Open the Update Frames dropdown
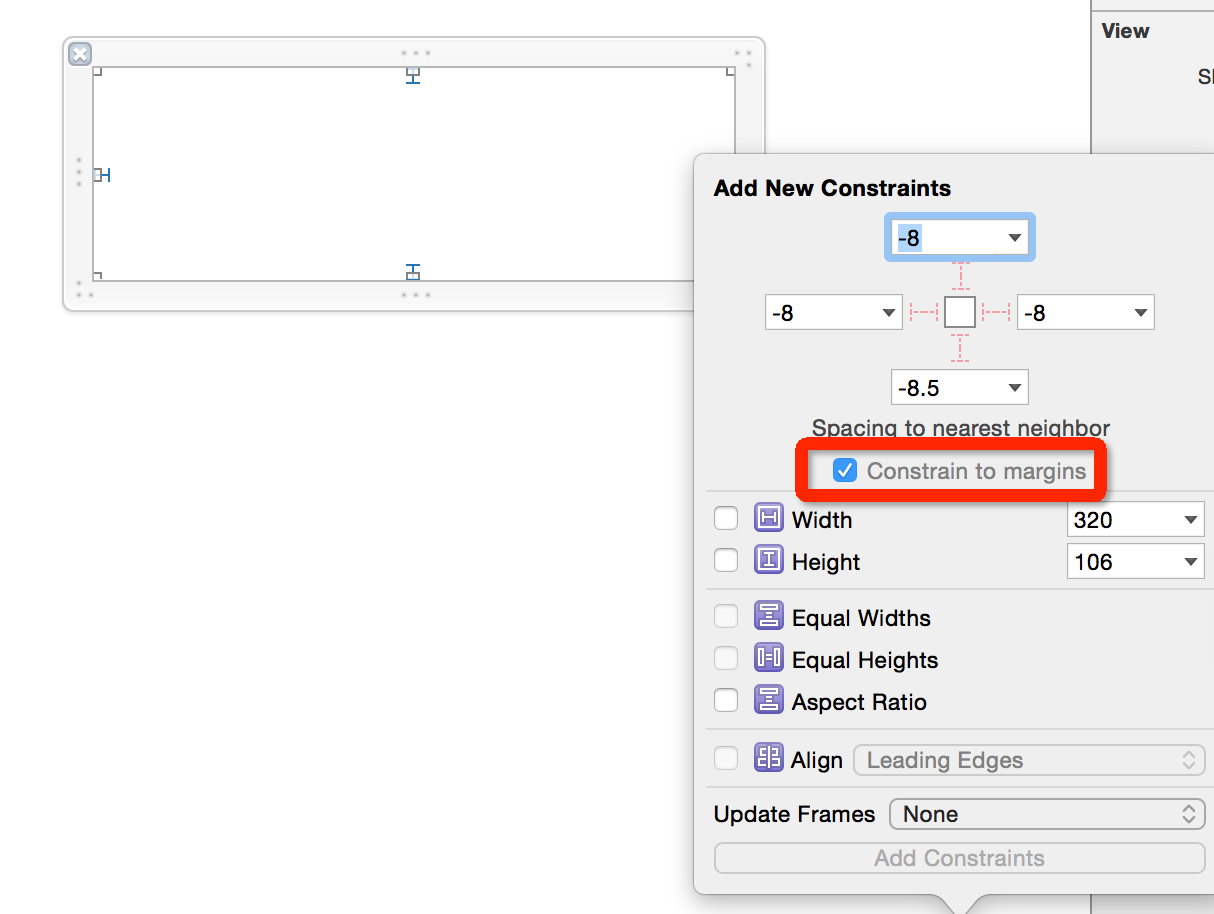Screen dimensions: 1214x914 [1046, 814]
